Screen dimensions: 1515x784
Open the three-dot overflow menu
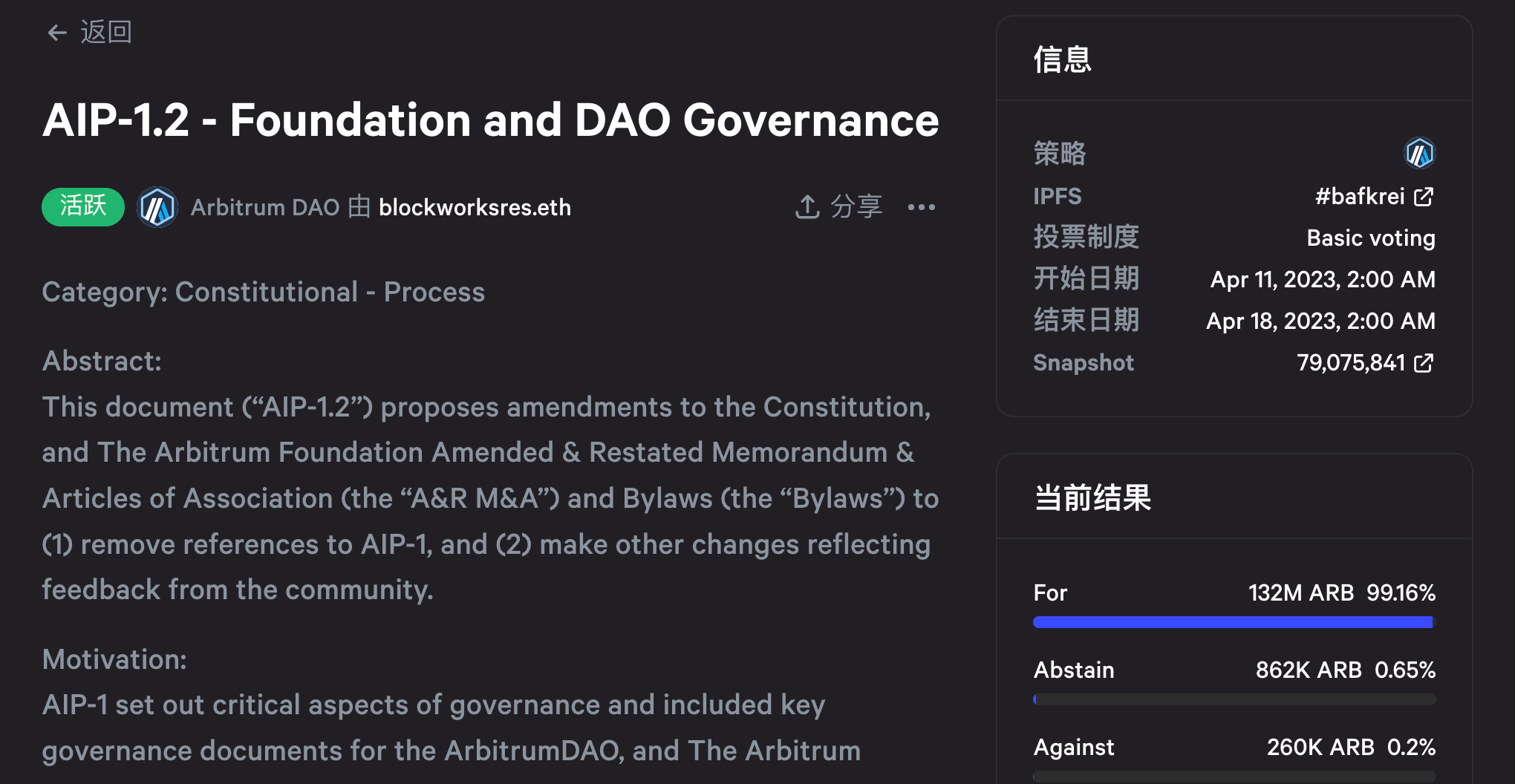point(921,208)
